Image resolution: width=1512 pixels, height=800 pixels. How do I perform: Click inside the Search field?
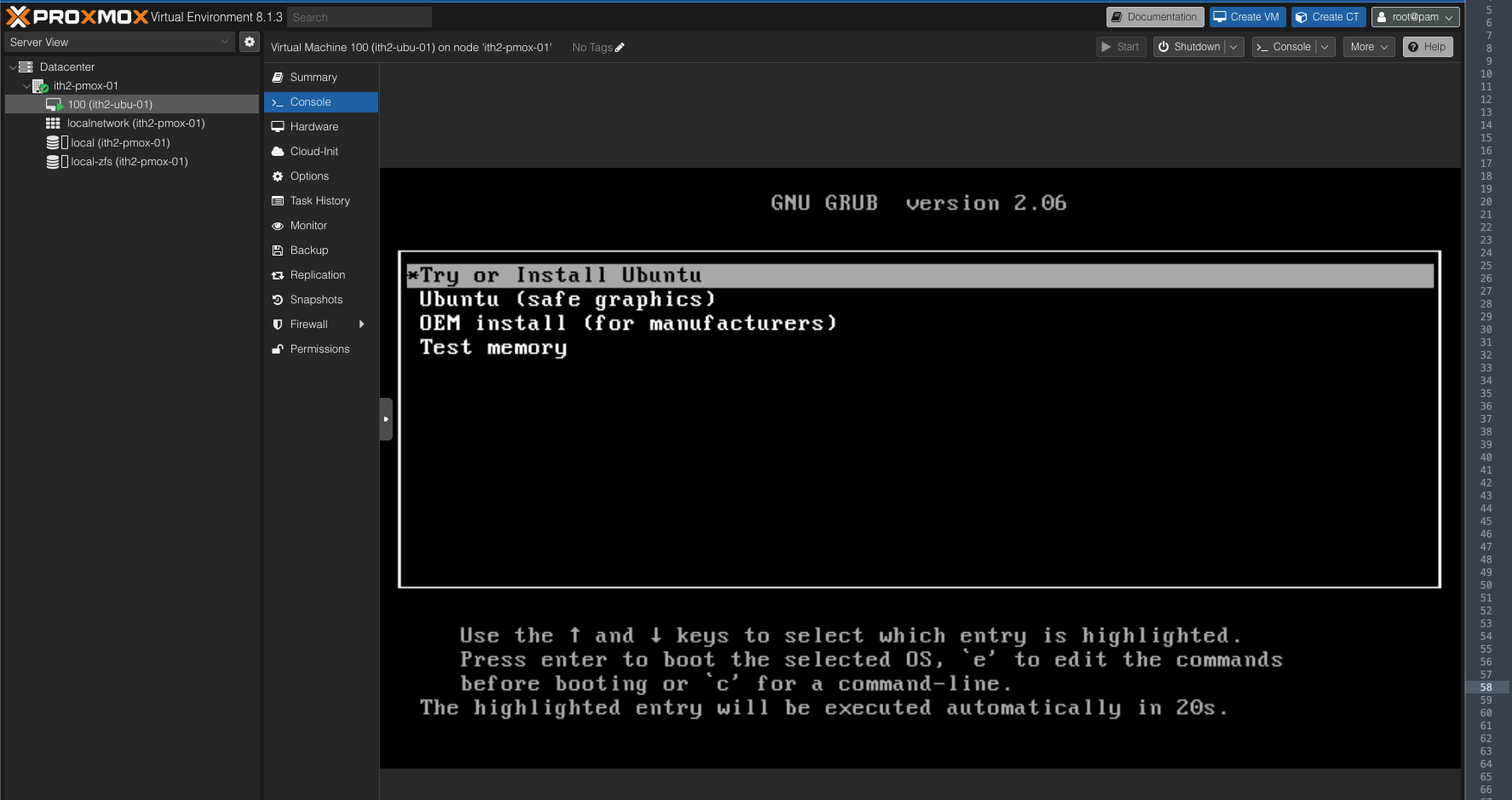[x=358, y=16]
